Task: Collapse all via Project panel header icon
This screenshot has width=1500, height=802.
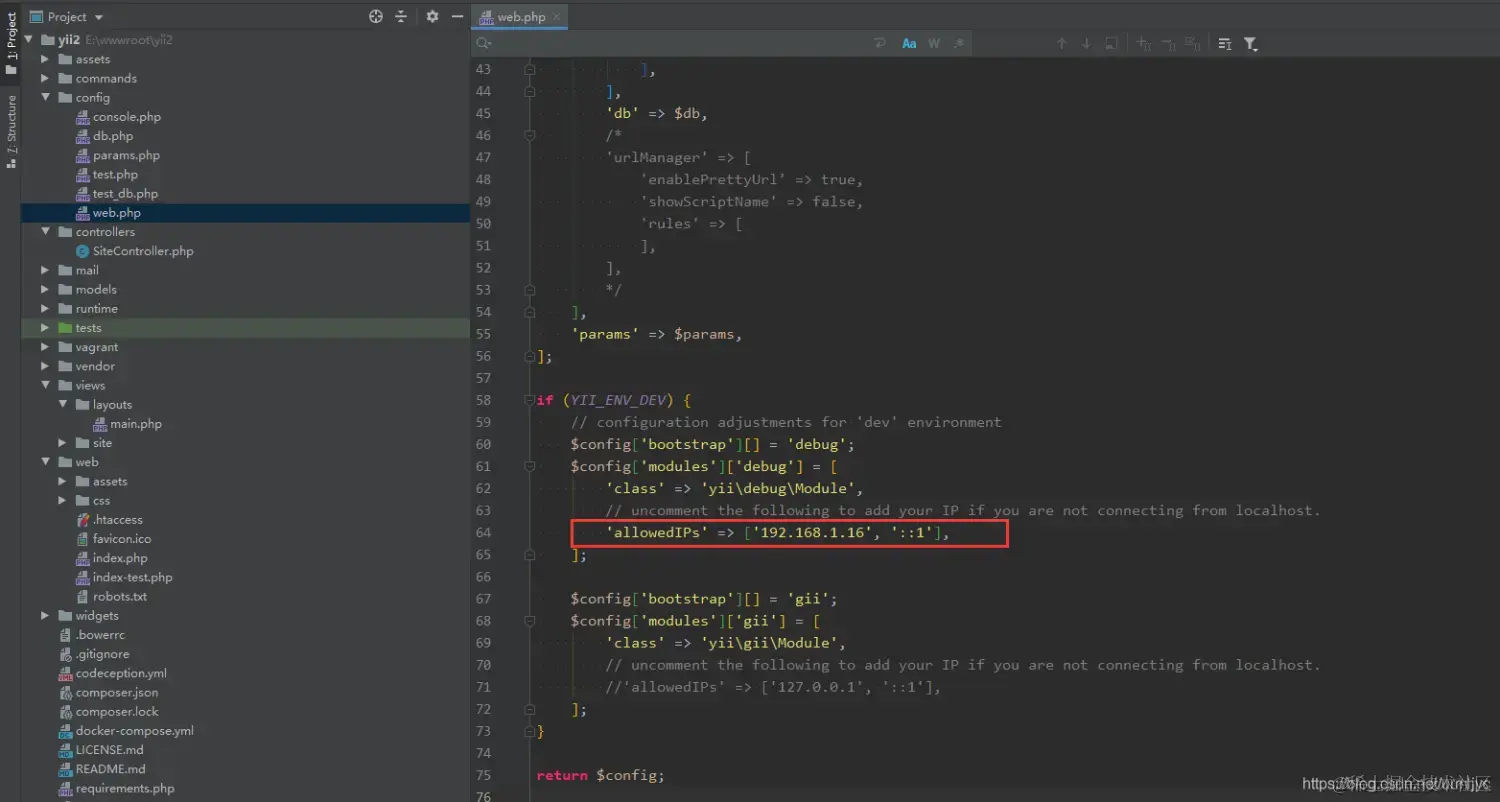Action: [401, 16]
